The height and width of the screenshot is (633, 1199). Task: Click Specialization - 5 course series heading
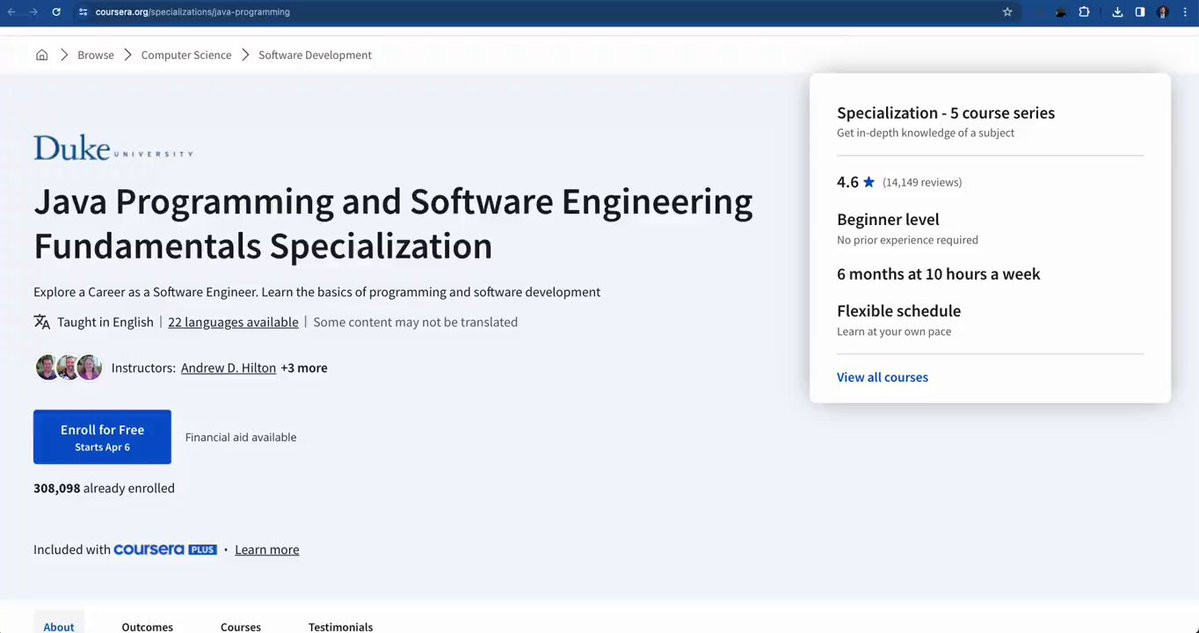(x=946, y=113)
